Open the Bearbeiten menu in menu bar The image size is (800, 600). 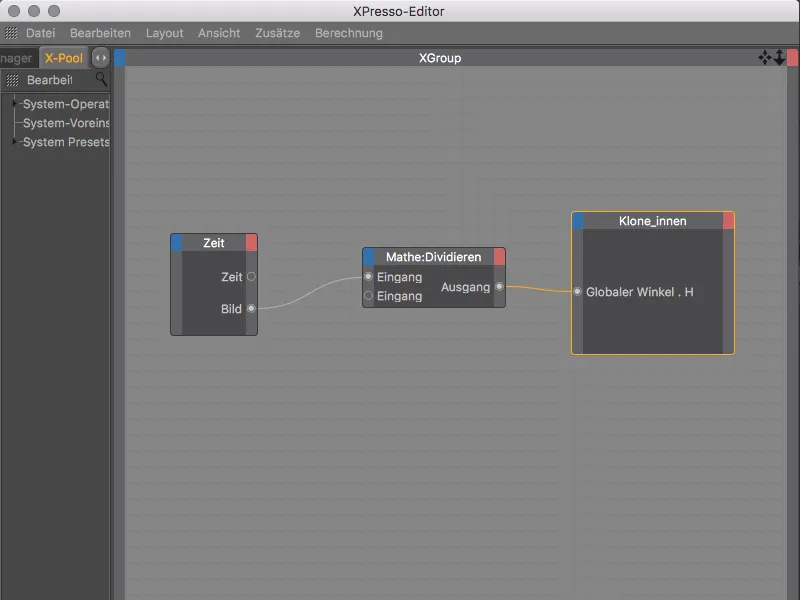coord(100,33)
